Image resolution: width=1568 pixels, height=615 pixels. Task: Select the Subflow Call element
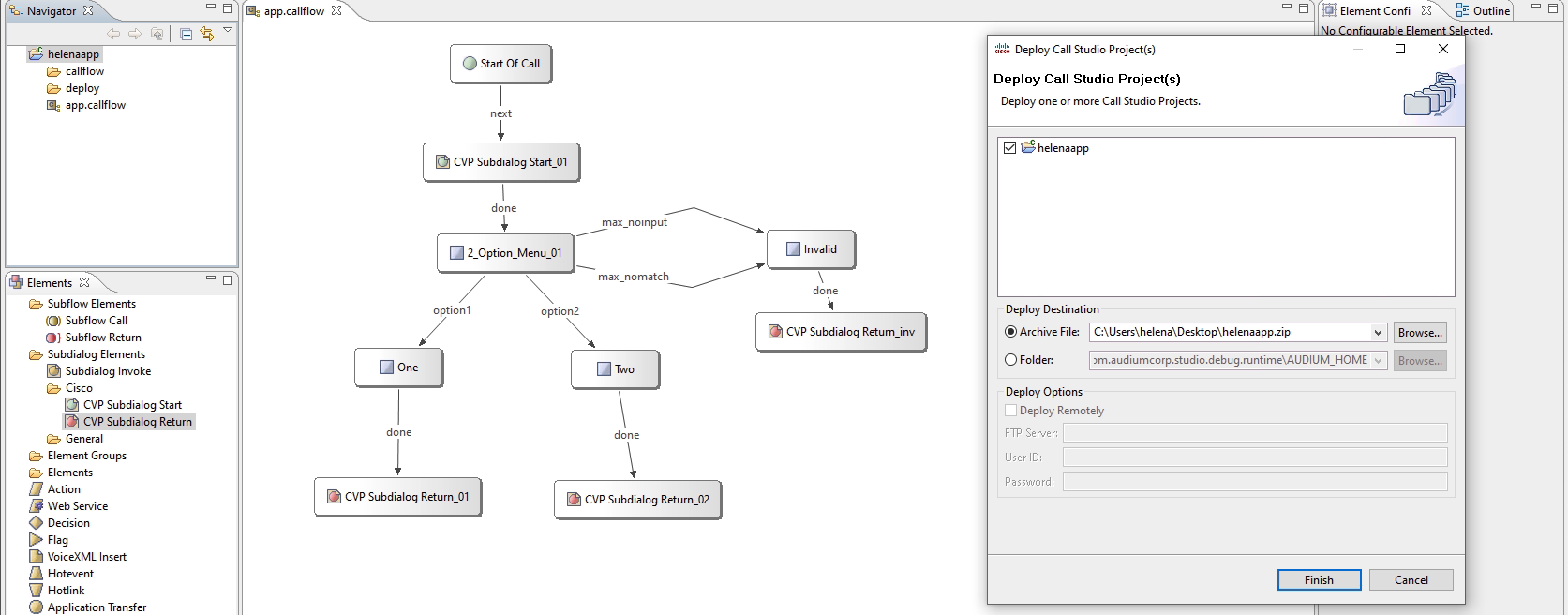pos(87,321)
